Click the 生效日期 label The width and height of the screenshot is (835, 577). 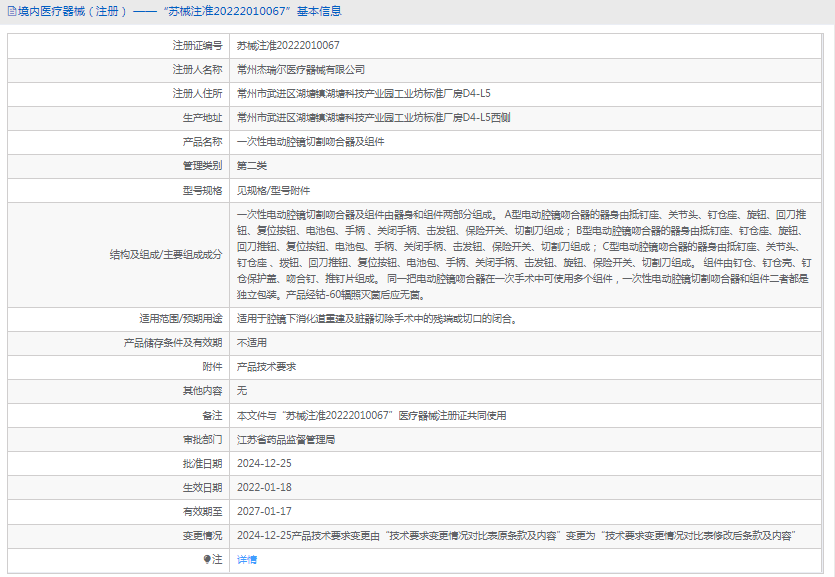point(202,488)
